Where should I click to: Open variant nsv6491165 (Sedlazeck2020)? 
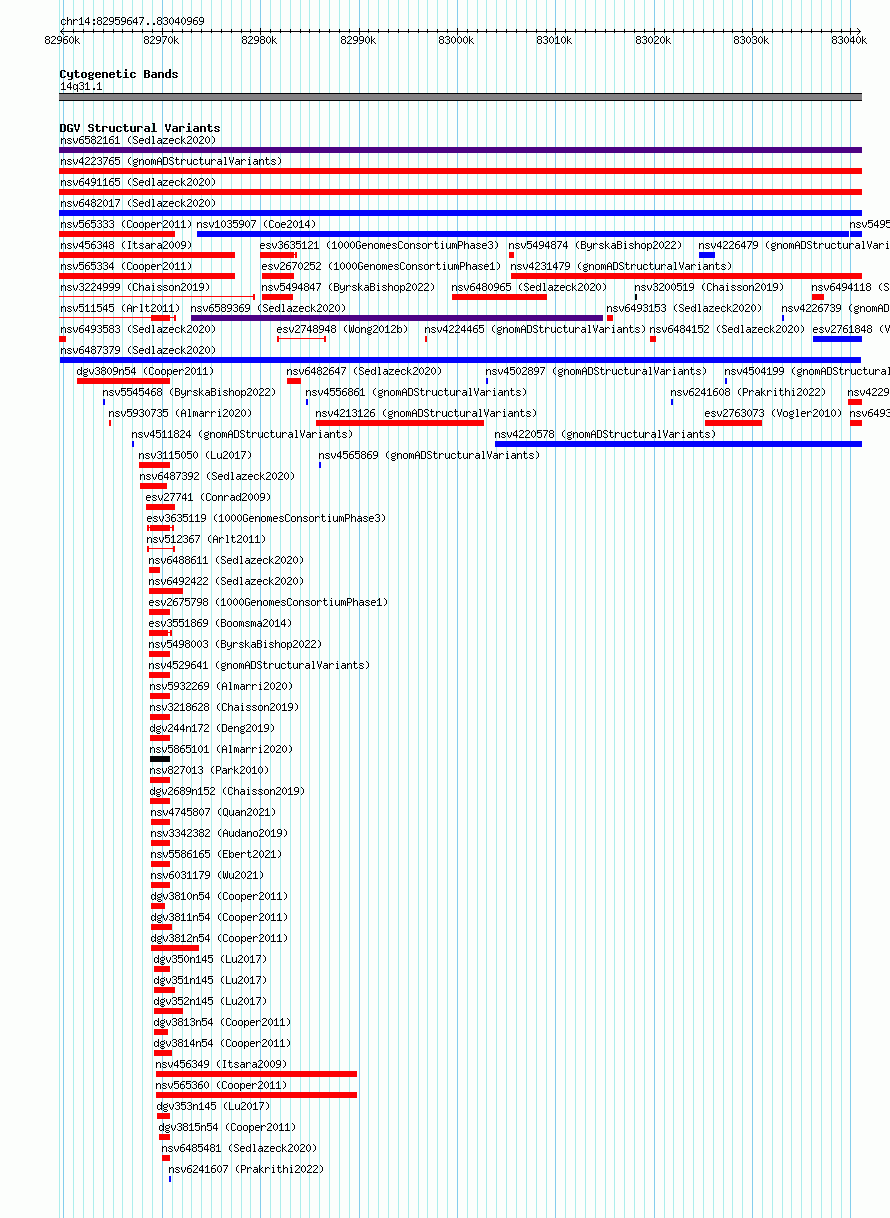click(x=137, y=183)
